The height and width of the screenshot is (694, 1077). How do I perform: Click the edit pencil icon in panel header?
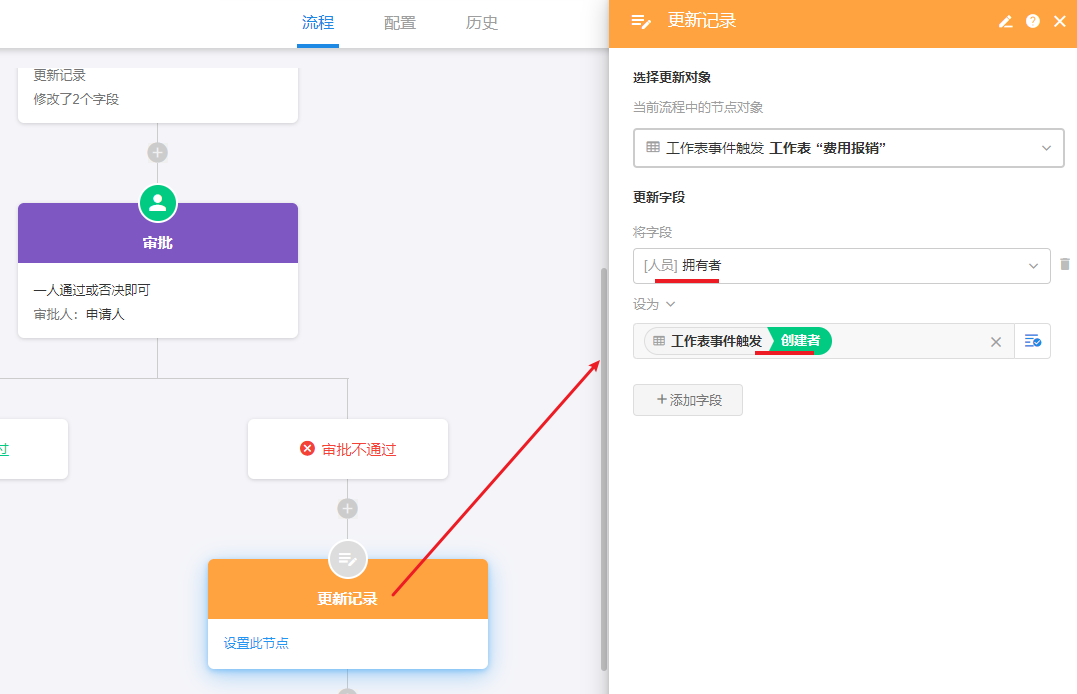[x=1005, y=21]
